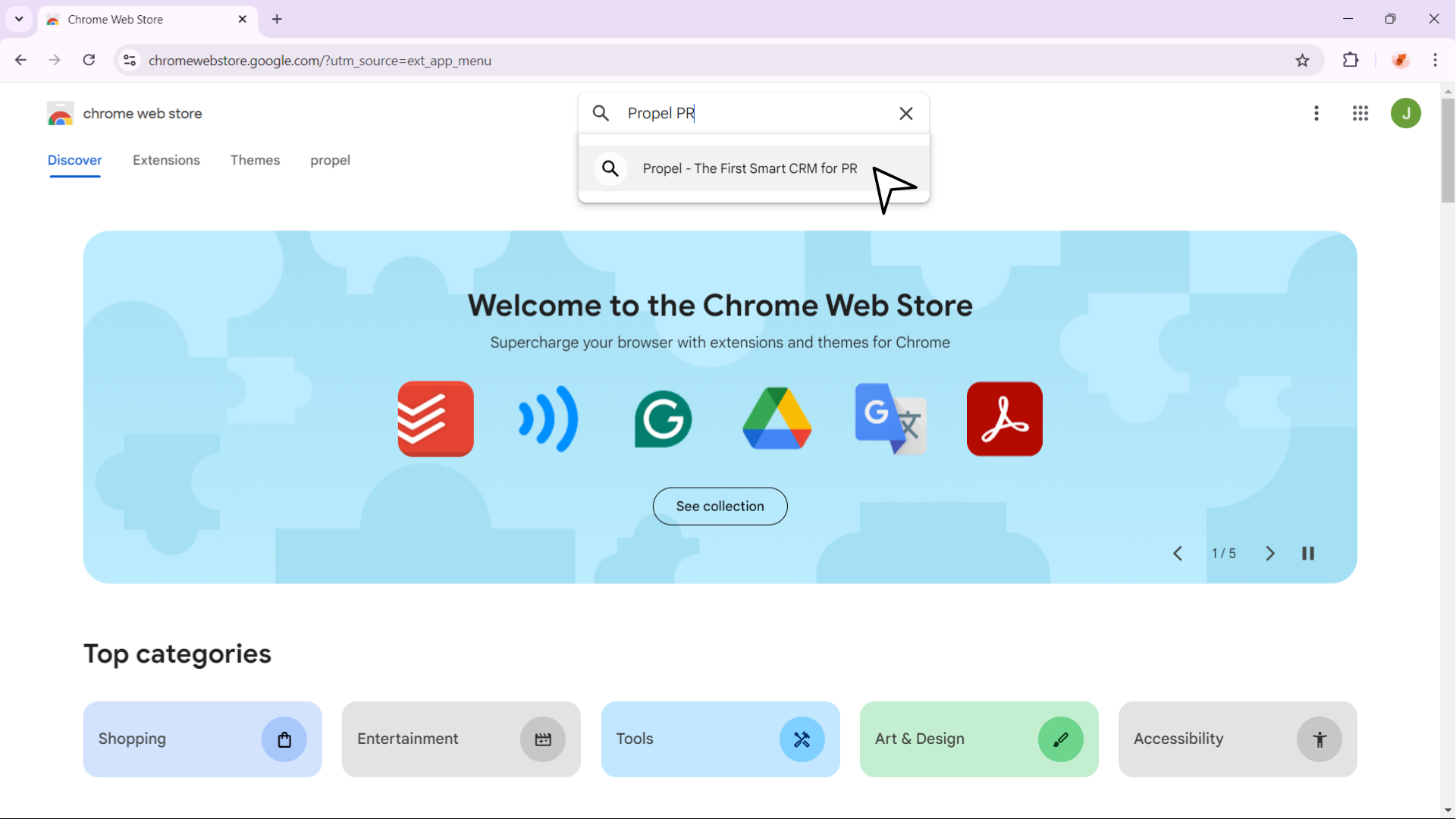The width and height of the screenshot is (1456, 819).
Task: Go to previous banner slide
Action: pos(1178,554)
